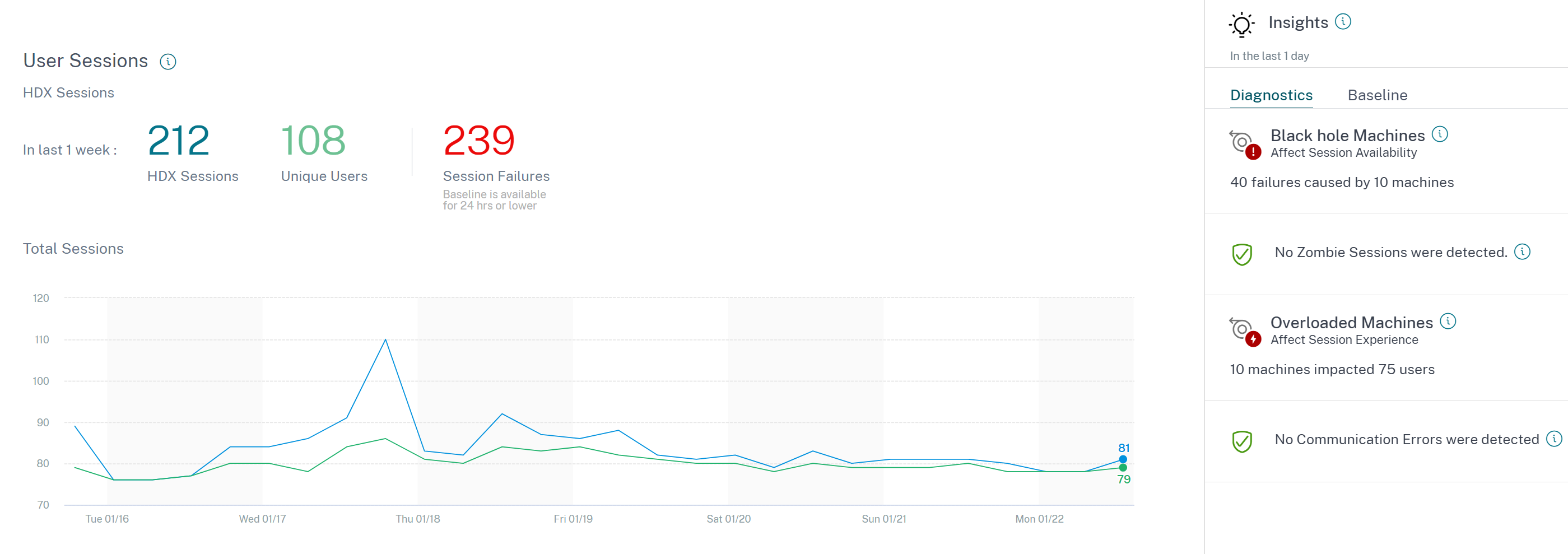Viewport: 1568px width, 554px height.
Task: Select the Diagnostics tab
Action: (x=1271, y=95)
